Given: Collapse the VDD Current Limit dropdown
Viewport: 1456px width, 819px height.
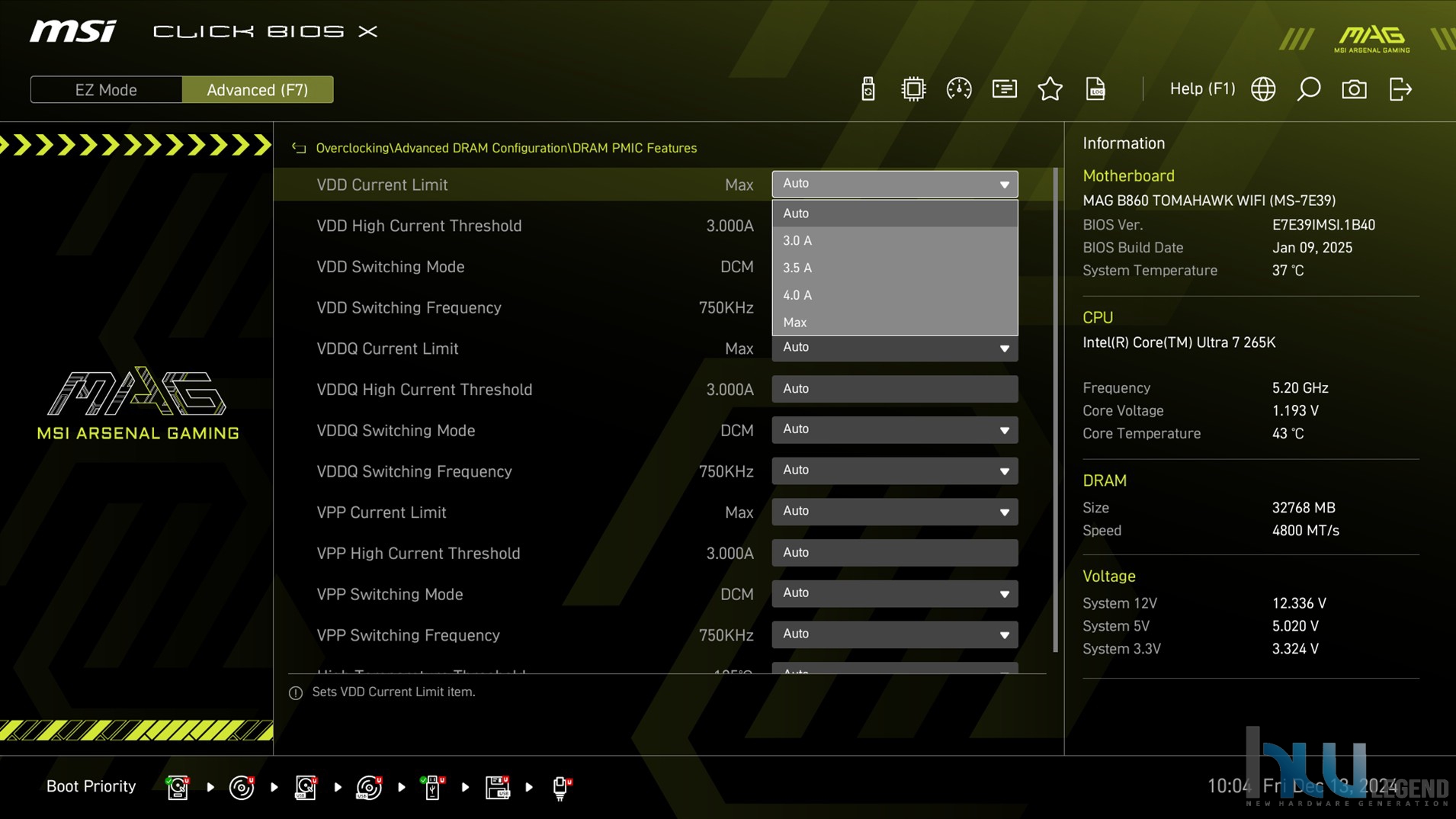Looking at the screenshot, I should pyautogui.click(x=895, y=184).
